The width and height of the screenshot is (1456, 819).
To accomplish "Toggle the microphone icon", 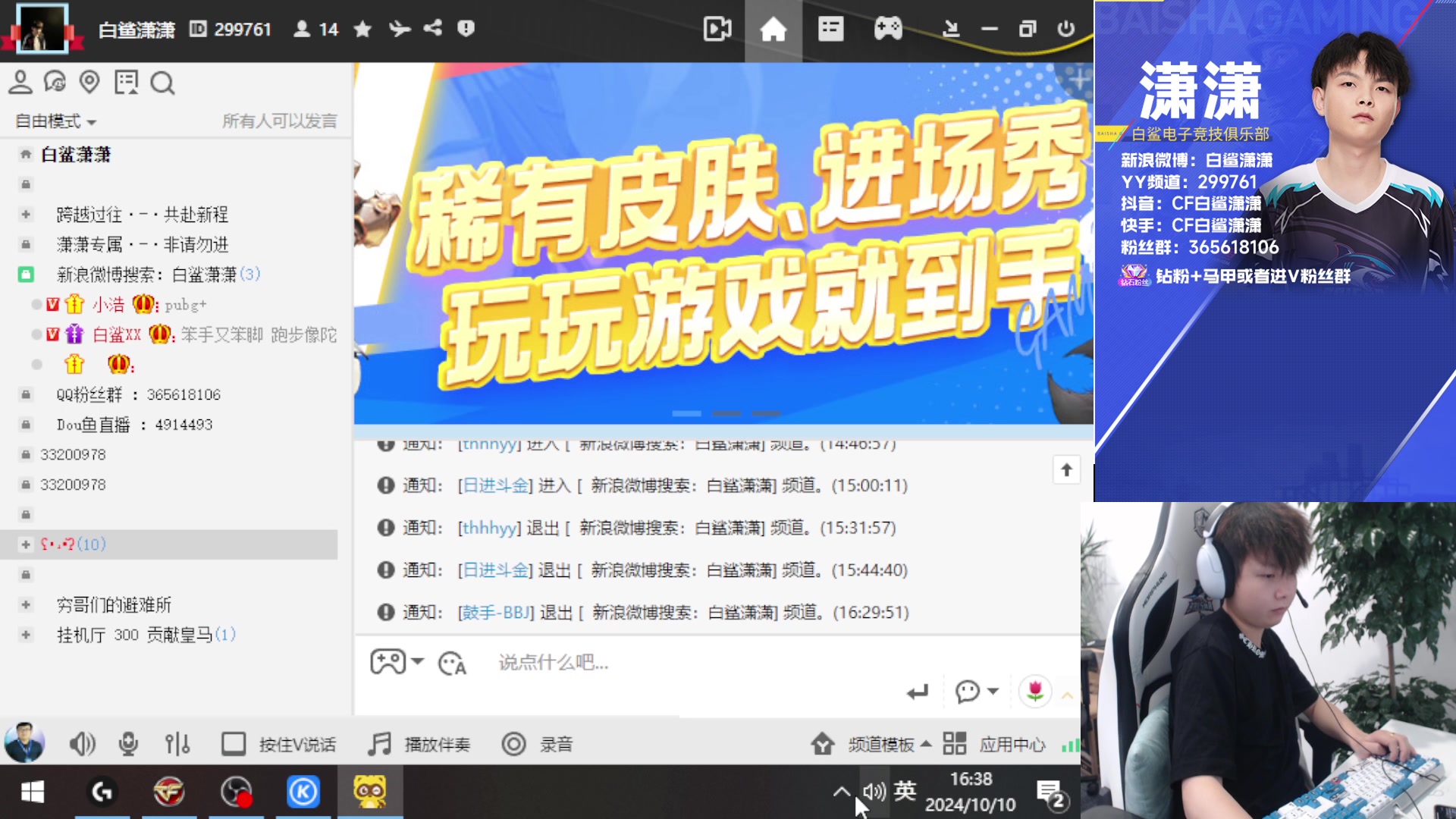I will click(x=128, y=744).
